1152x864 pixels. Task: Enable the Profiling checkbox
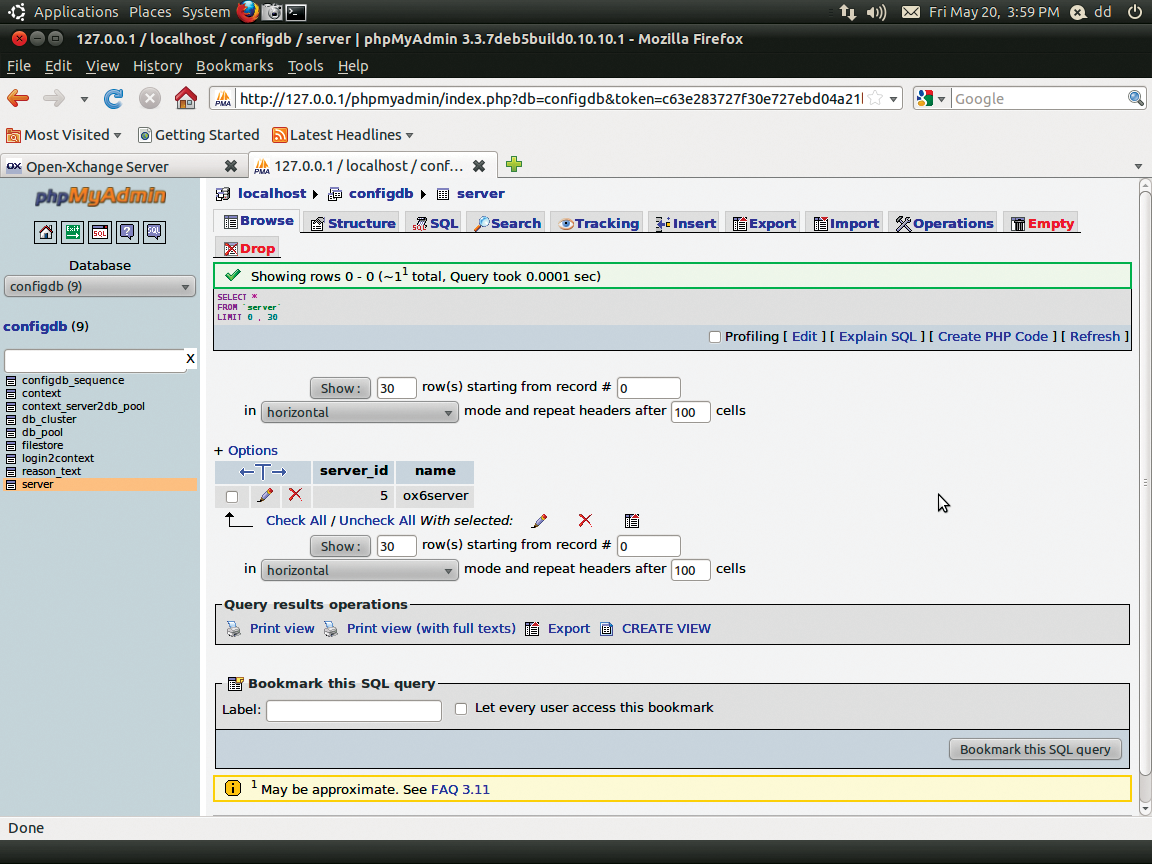(x=715, y=337)
